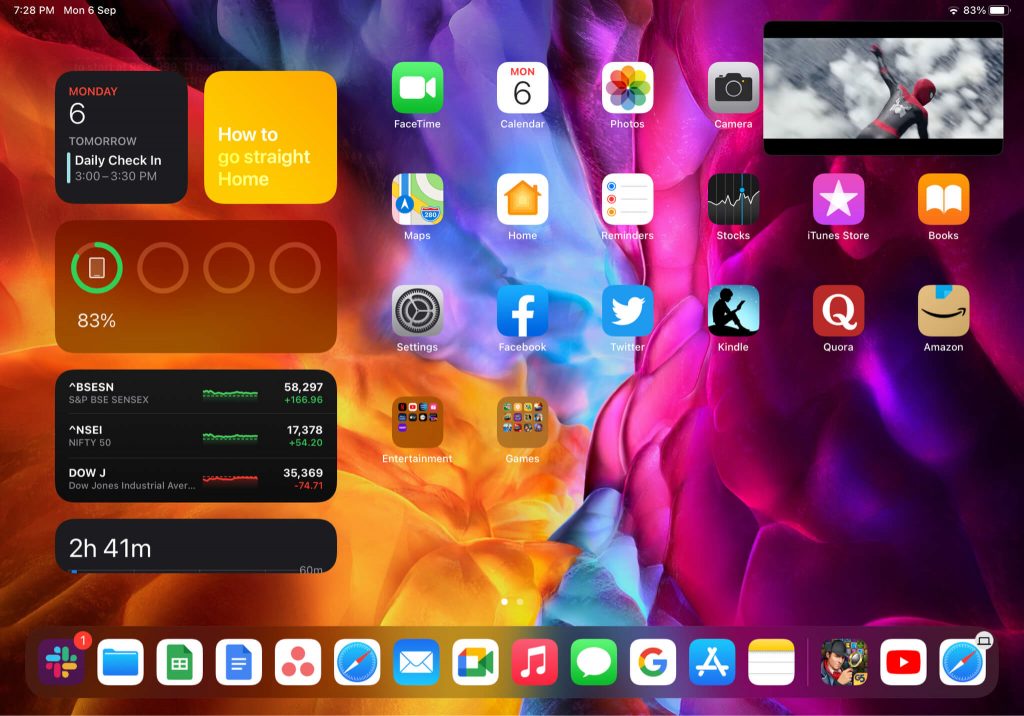Image resolution: width=1024 pixels, height=716 pixels.
Task: Tap the Wi-Fi icon in status bar
Action: (x=953, y=10)
